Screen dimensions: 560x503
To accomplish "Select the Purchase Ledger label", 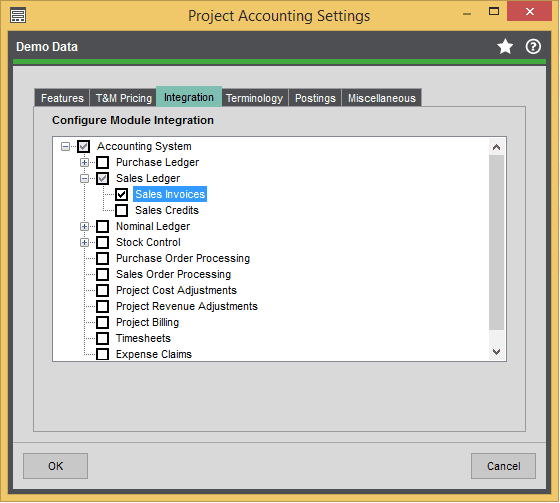I will coord(158,163).
